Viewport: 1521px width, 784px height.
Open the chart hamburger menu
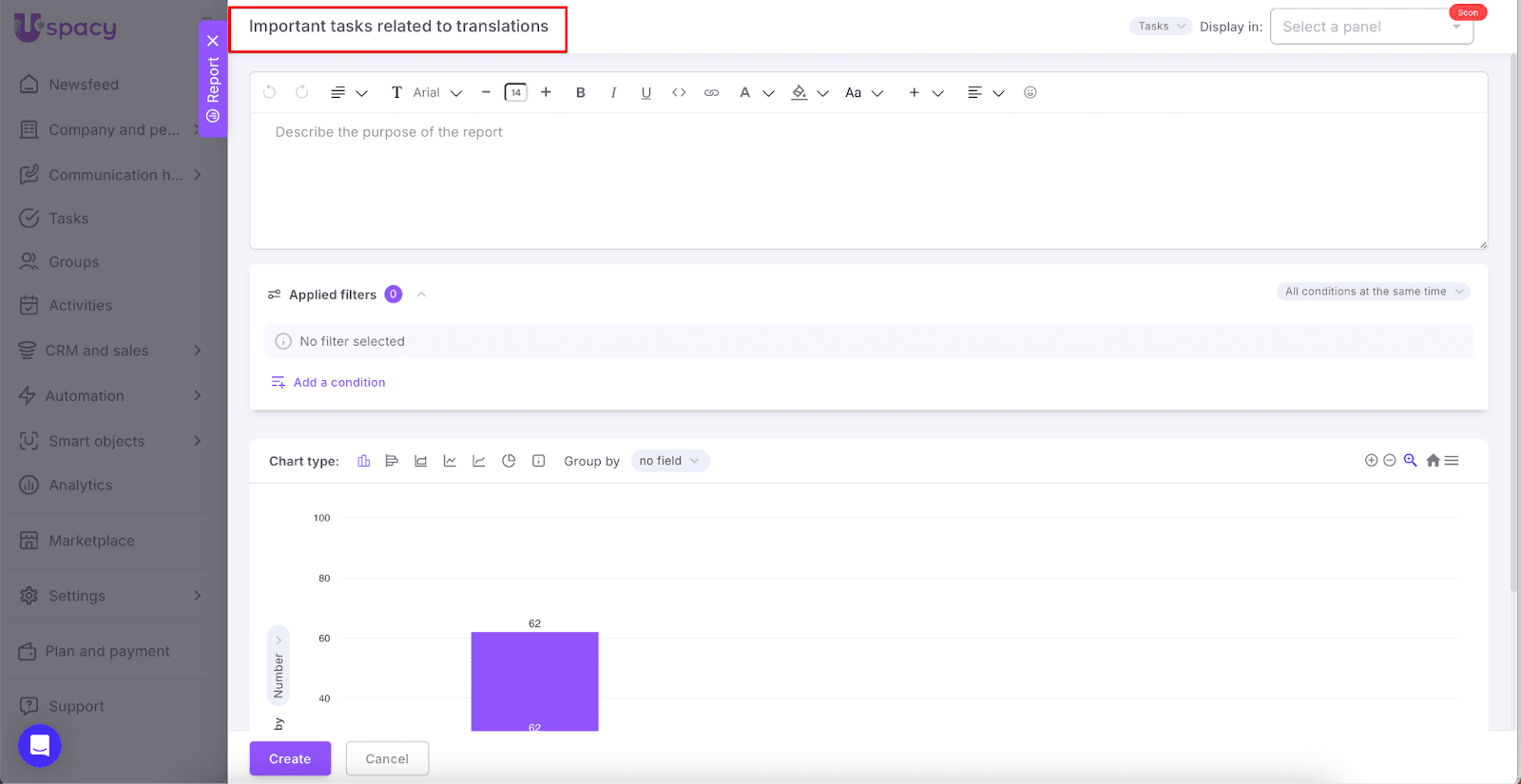click(x=1452, y=461)
